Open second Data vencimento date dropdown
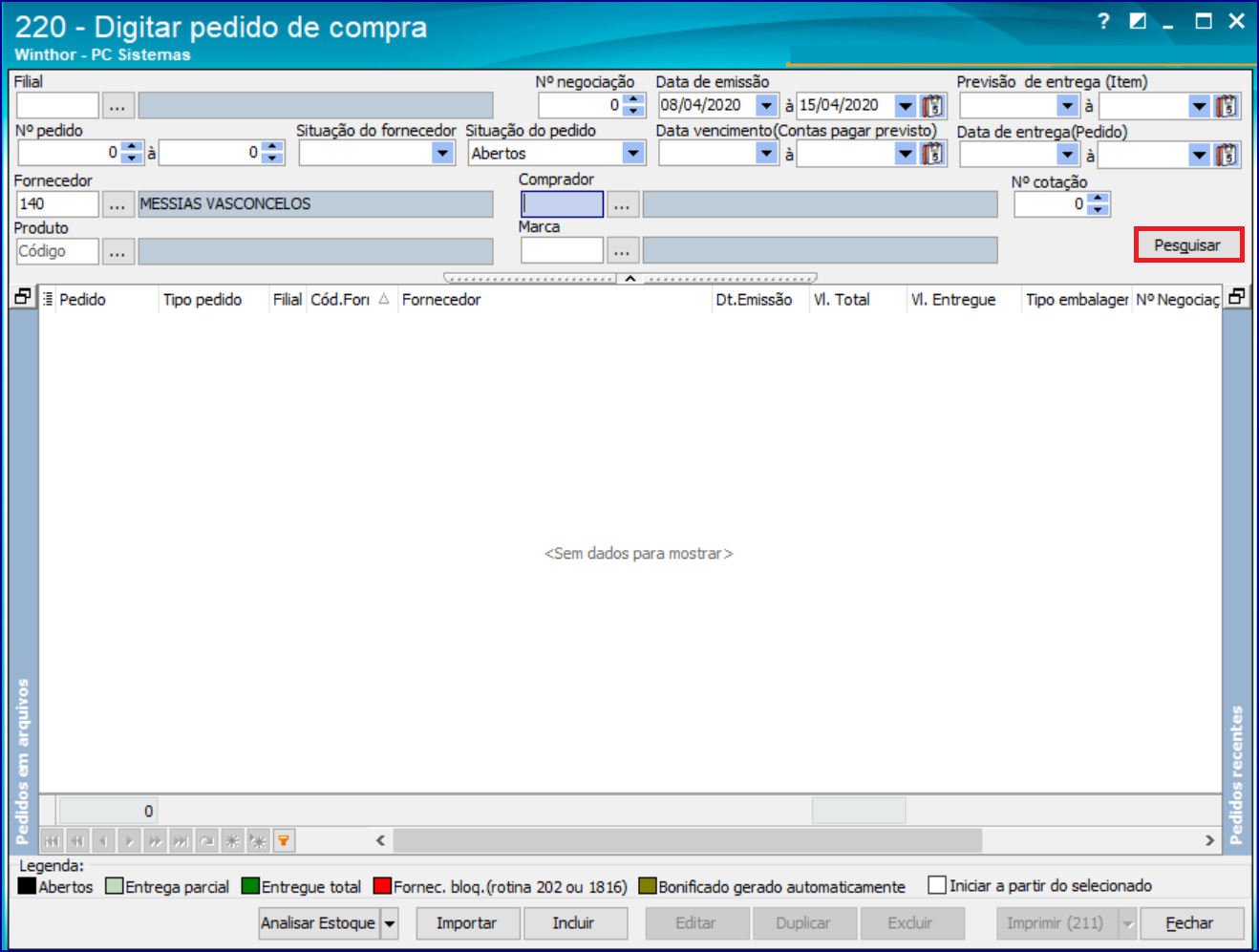Viewport: 1259px width, 952px height. coord(906,154)
